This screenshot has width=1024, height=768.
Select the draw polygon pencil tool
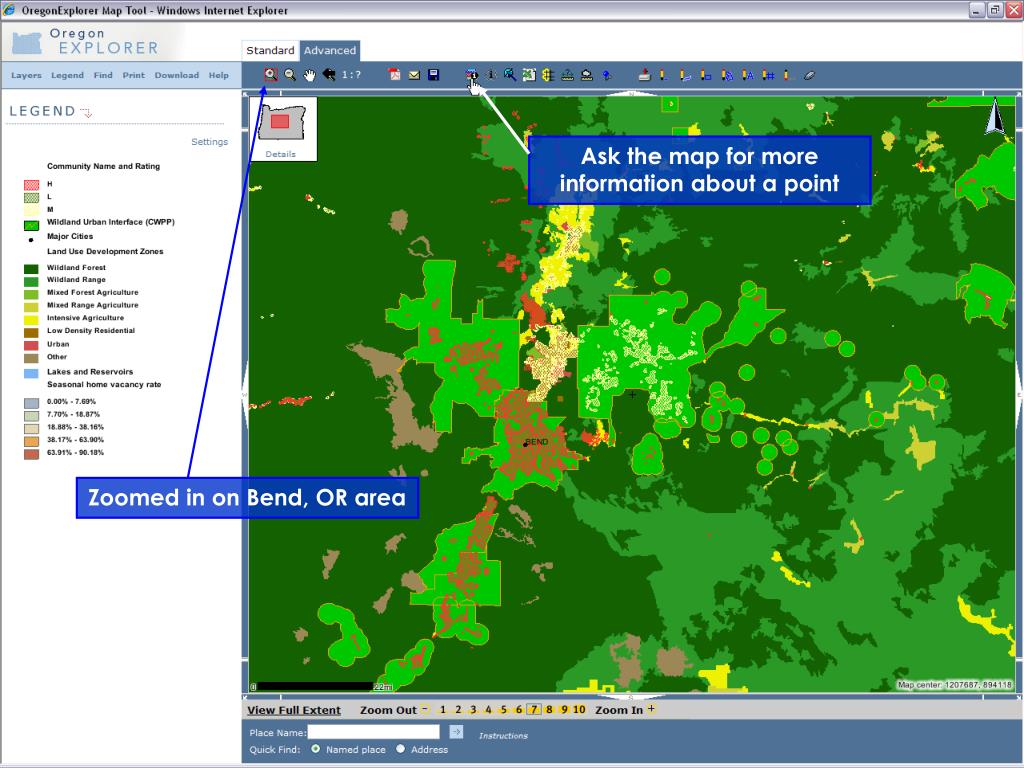coord(726,75)
